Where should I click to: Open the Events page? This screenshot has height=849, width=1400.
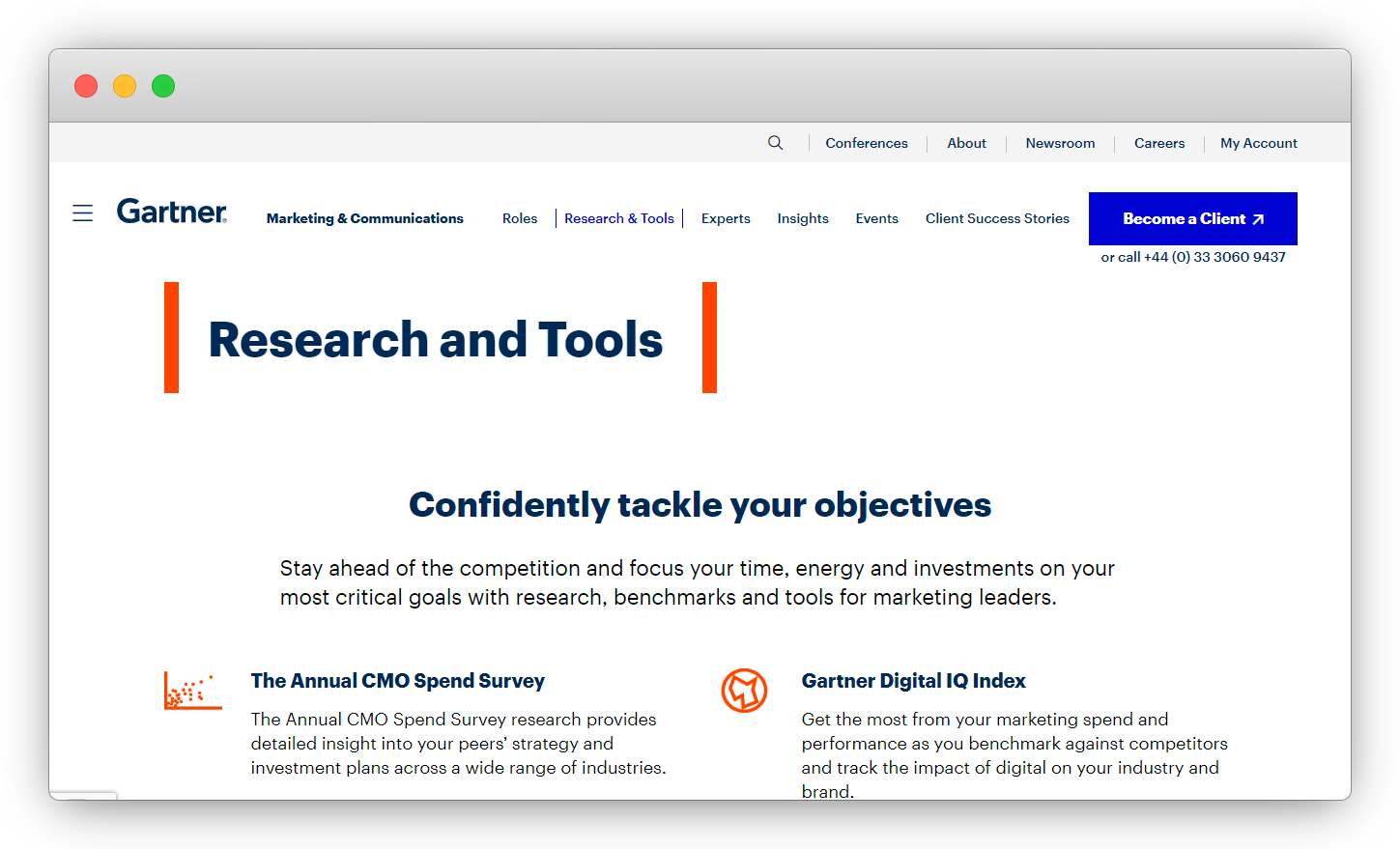(876, 218)
